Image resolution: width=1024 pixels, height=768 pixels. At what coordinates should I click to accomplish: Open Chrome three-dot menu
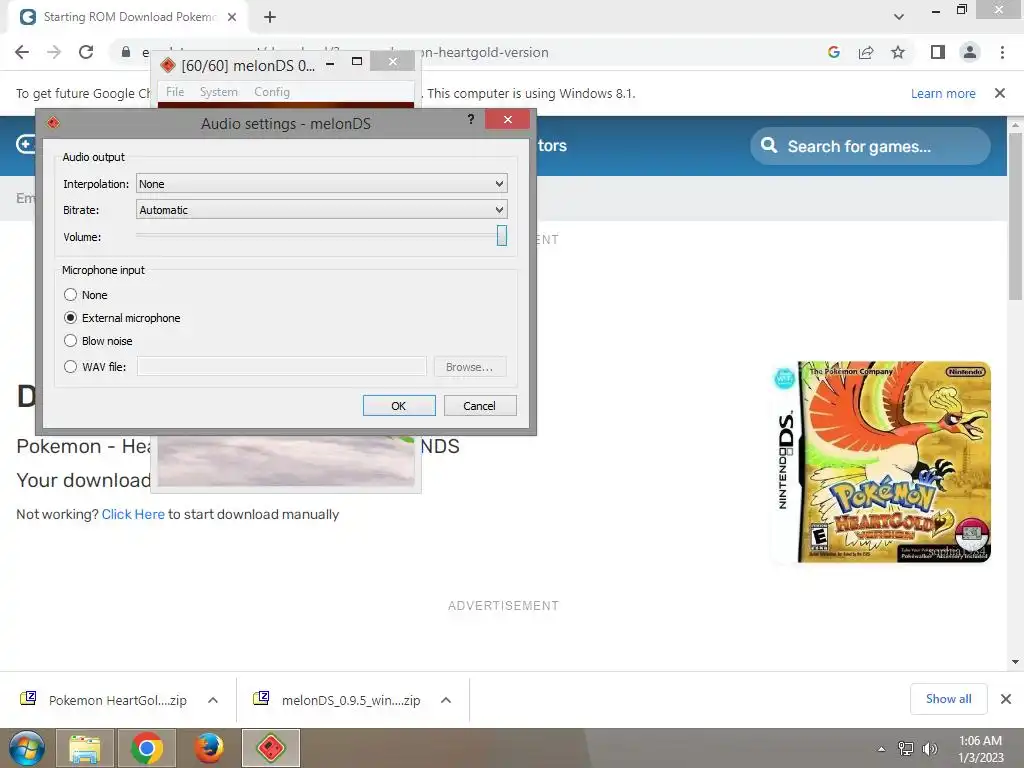[x=1002, y=52]
